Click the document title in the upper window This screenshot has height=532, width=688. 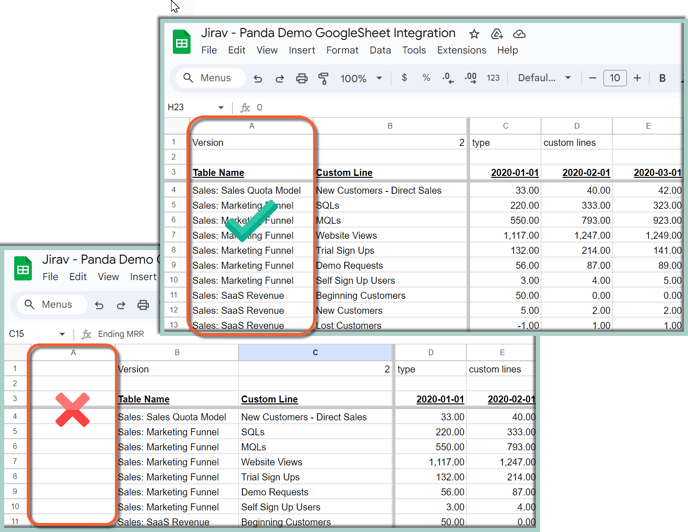(328, 33)
